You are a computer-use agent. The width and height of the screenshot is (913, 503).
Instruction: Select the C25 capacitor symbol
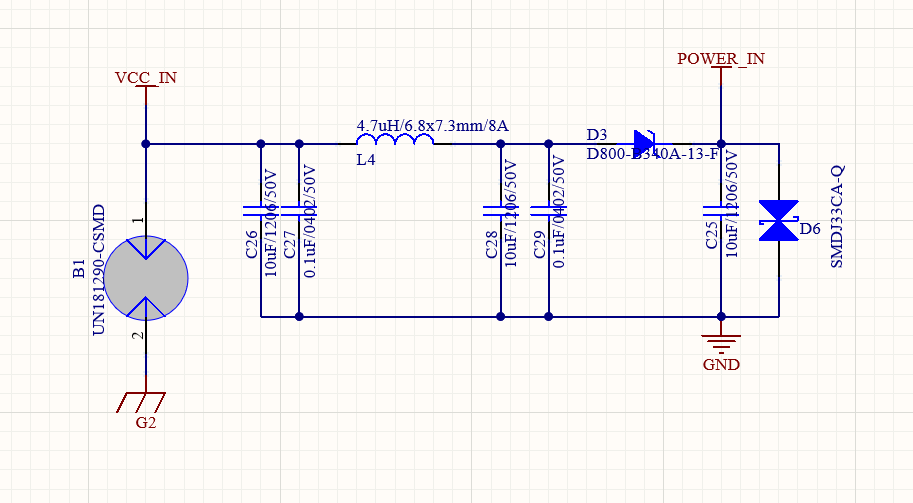[x=721, y=211]
